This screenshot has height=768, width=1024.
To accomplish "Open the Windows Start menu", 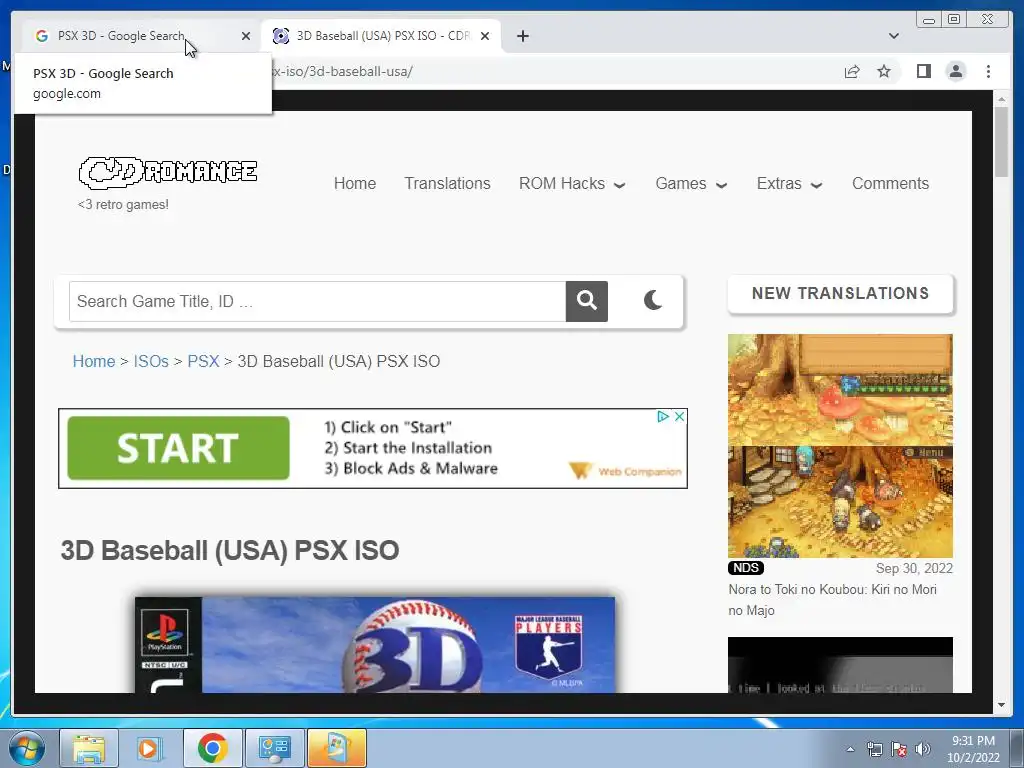I will pyautogui.click(x=26, y=748).
